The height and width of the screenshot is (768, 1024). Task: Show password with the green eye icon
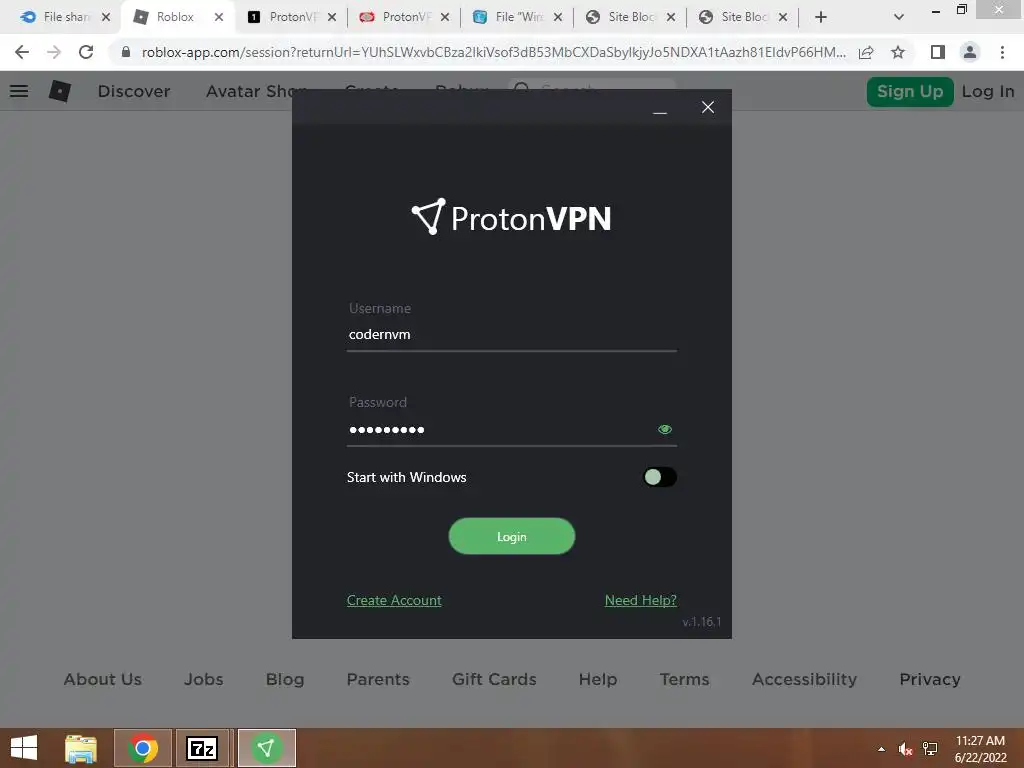(665, 429)
